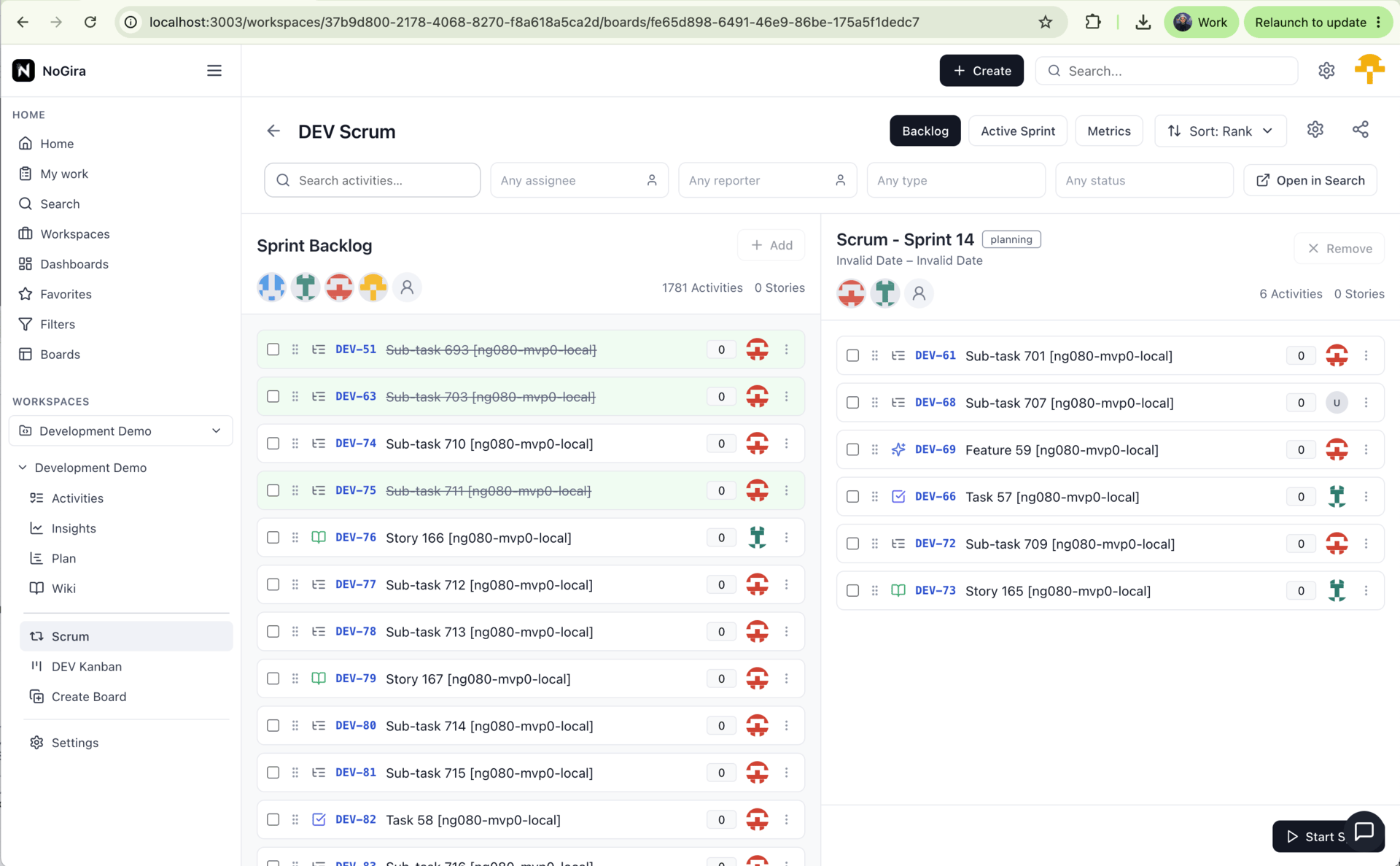Open the DEV-66 issue link
This screenshot has width=1400, height=866.
[935, 496]
